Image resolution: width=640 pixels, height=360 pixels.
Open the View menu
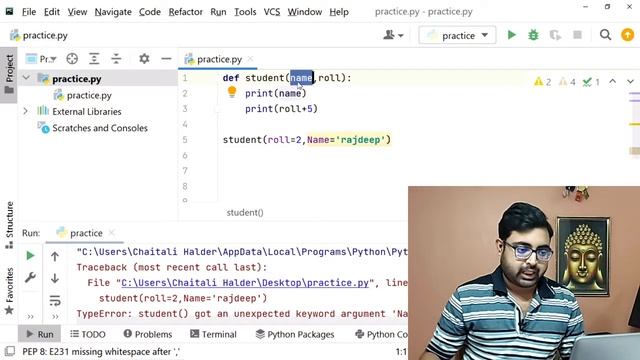click(x=77, y=12)
